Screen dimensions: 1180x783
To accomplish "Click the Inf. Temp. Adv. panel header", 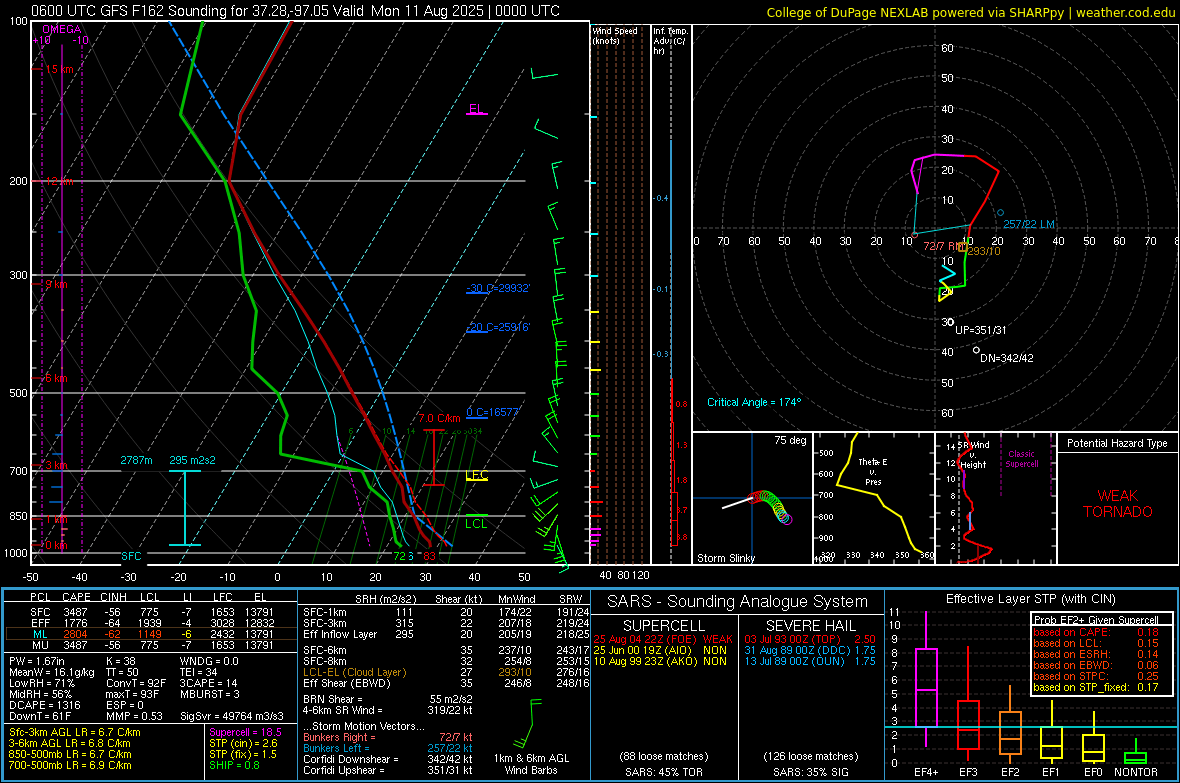I will [x=671, y=41].
